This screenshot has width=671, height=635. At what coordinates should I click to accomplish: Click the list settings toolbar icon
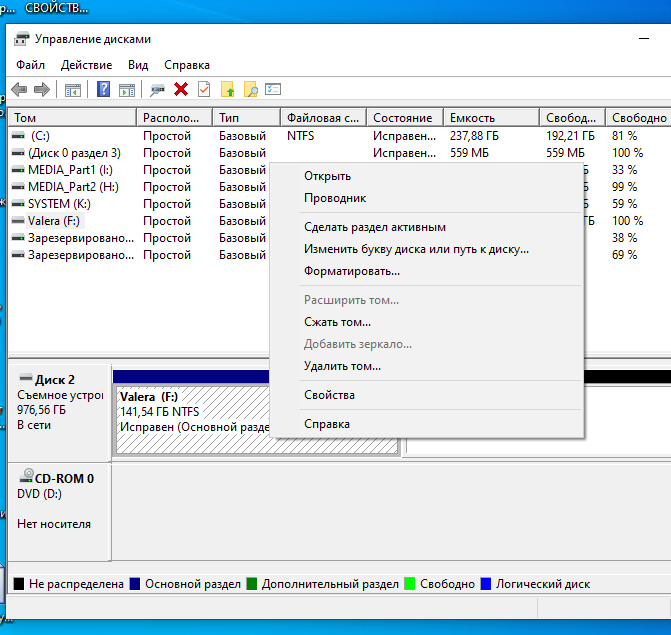273,89
